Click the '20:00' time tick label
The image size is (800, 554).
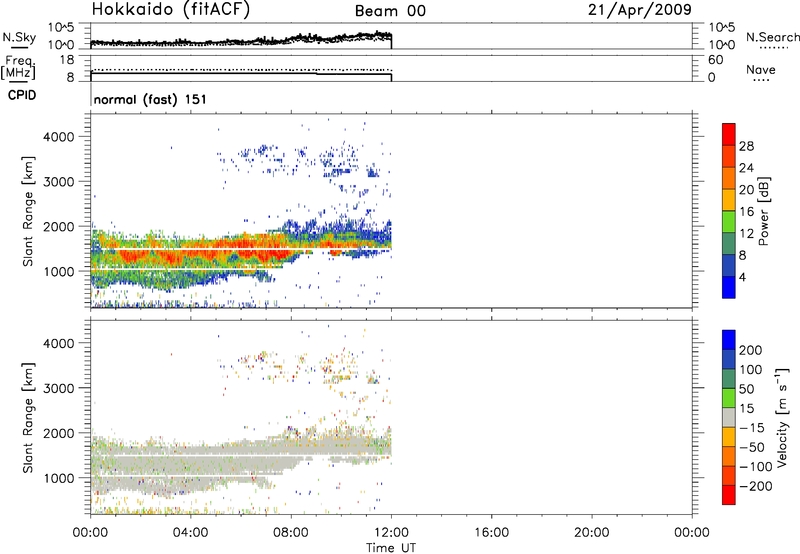592,533
